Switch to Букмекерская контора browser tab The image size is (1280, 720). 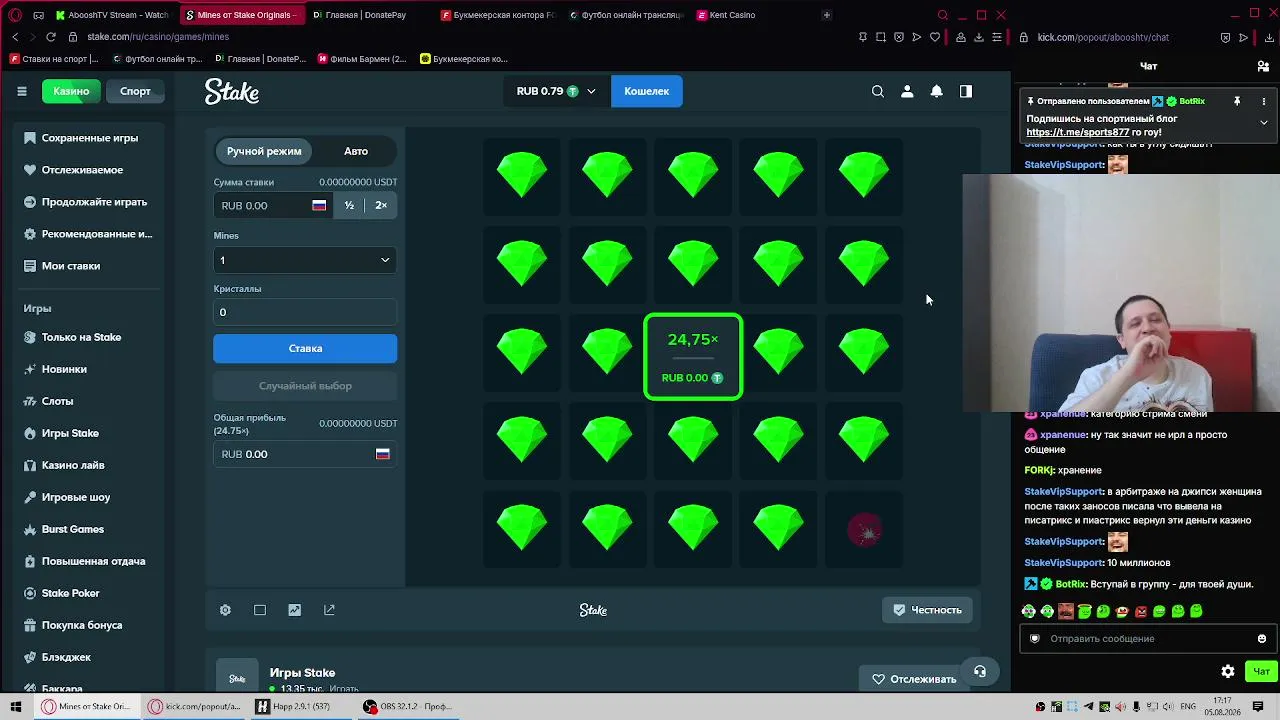pos(498,15)
